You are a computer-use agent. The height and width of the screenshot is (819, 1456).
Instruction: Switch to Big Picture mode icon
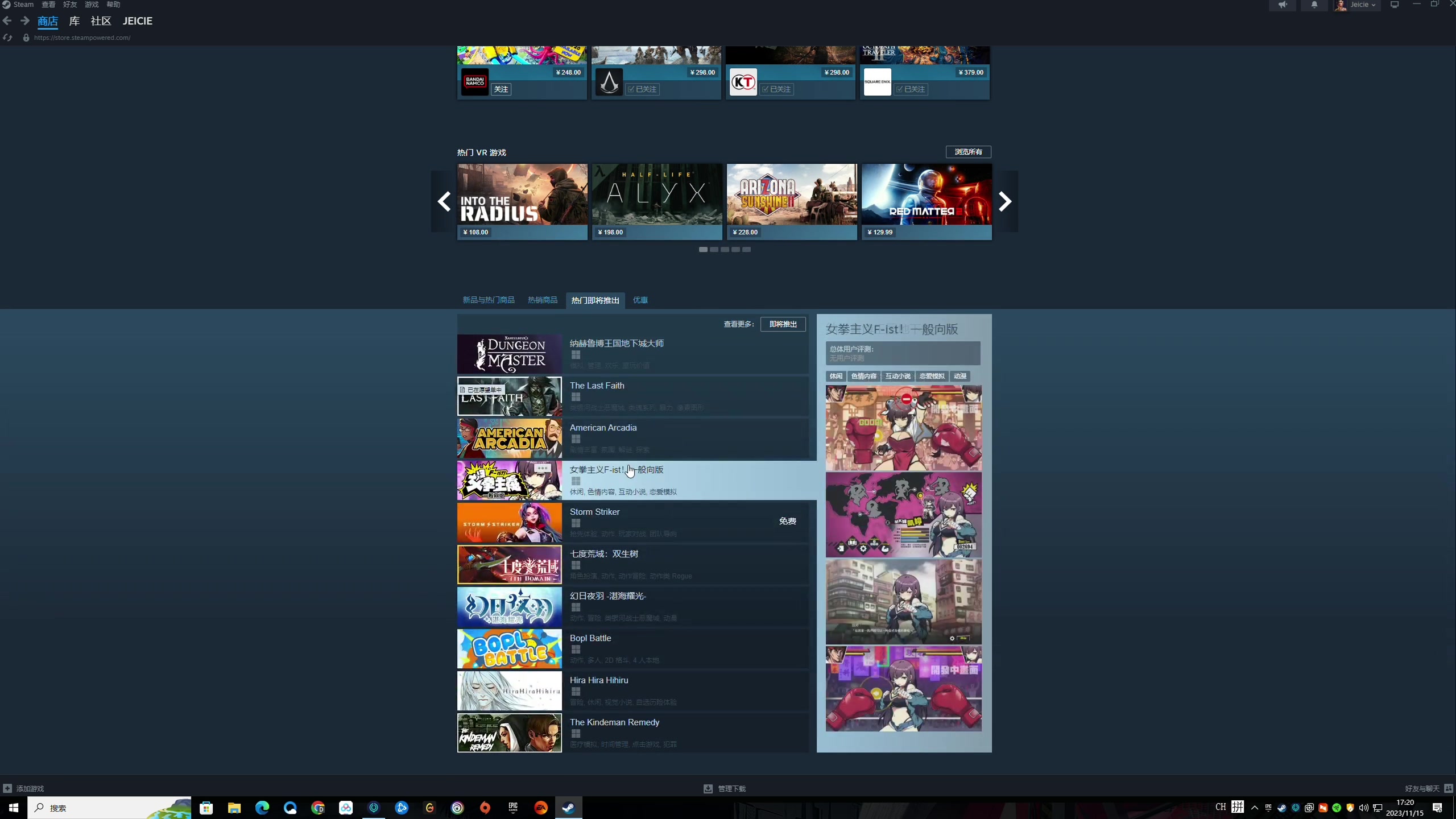1395,5
